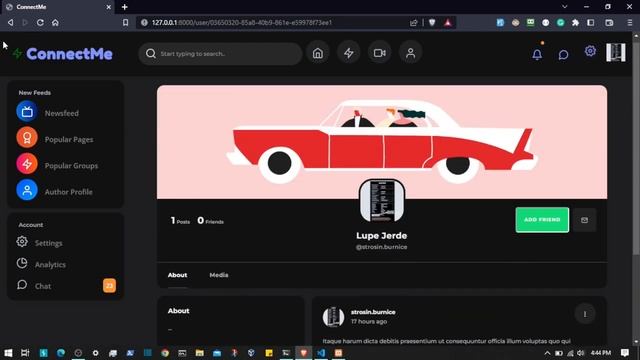Click the ConnectMe logo
The image size is (640, 360).
click(63, 54)
